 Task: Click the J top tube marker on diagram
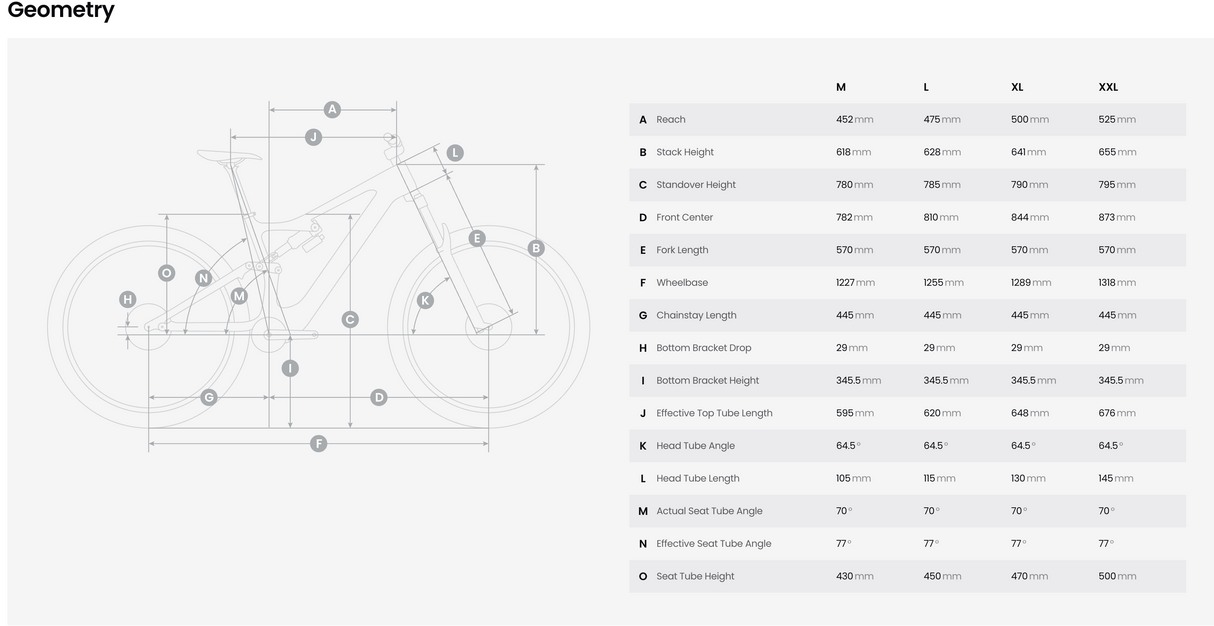point(313,137)
